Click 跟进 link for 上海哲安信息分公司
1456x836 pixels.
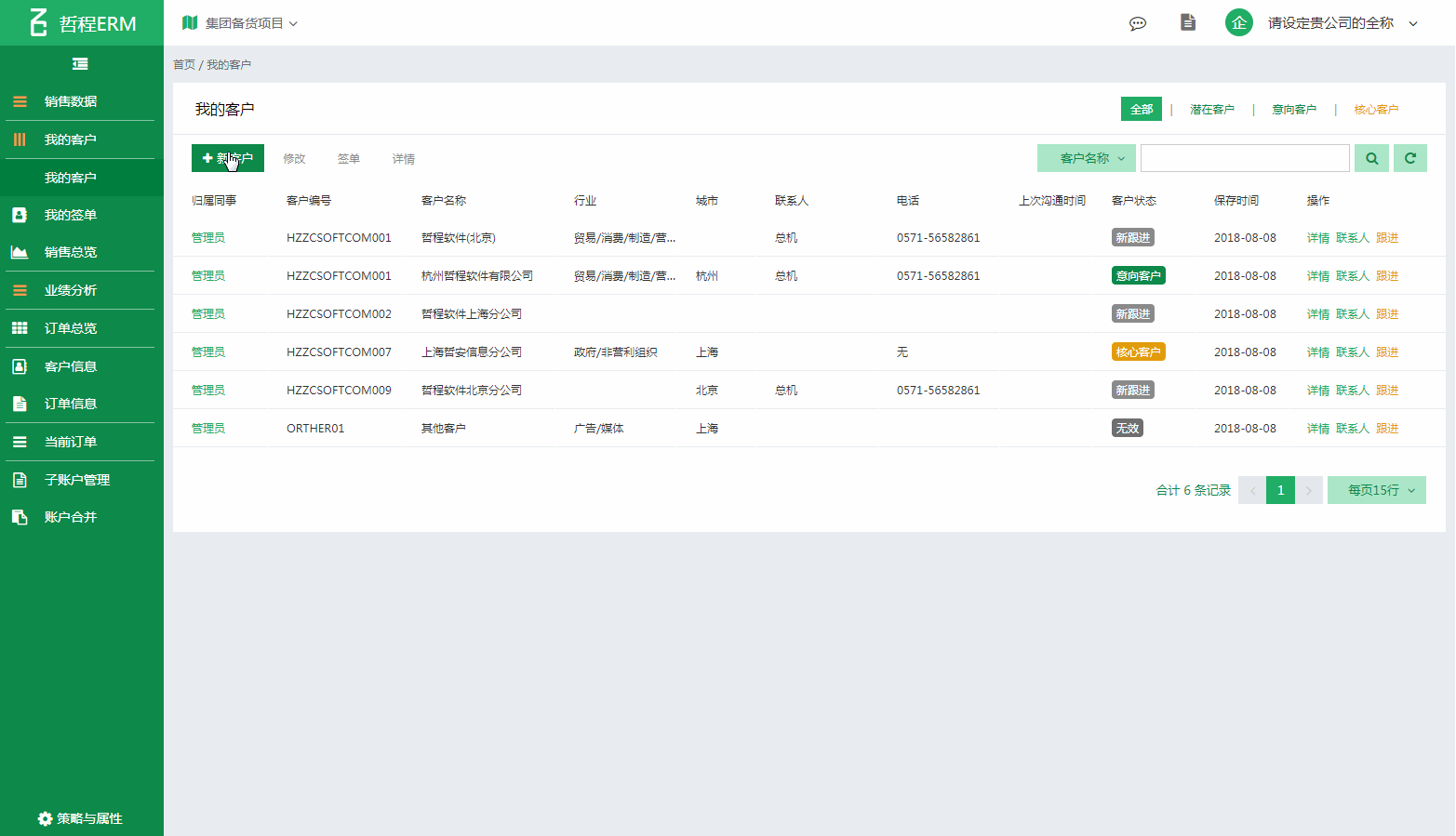coord(1386,352)
